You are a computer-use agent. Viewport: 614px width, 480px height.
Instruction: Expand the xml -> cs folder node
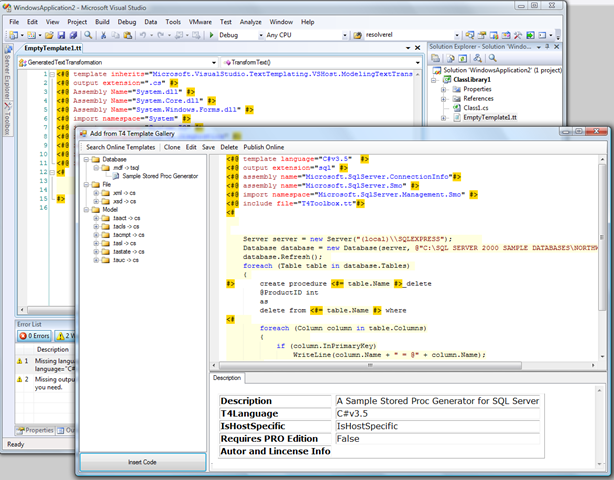96,193
